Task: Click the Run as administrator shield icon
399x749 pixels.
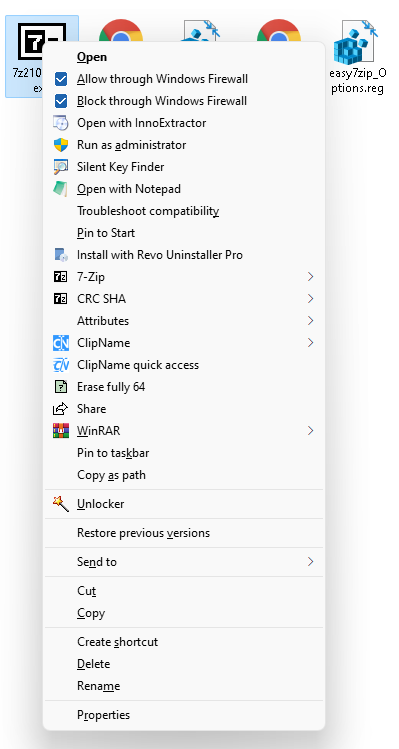Action: [61, 145]
